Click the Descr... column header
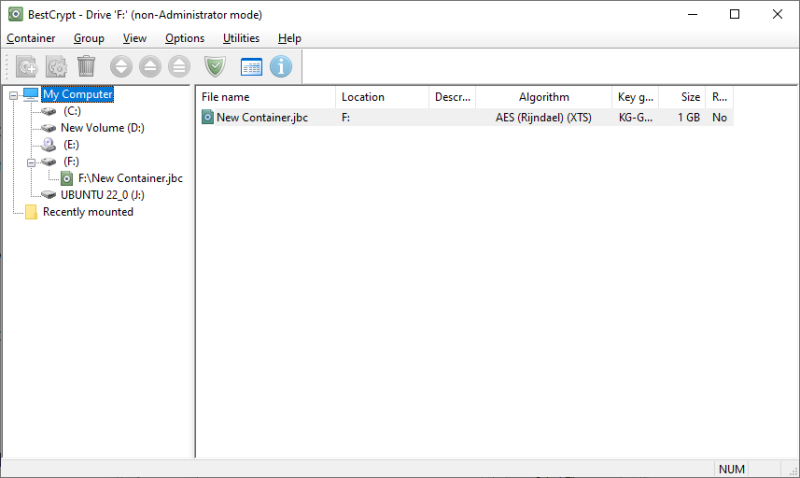The height and width of the screenshot is (478, 800). [x=452, y=97]
